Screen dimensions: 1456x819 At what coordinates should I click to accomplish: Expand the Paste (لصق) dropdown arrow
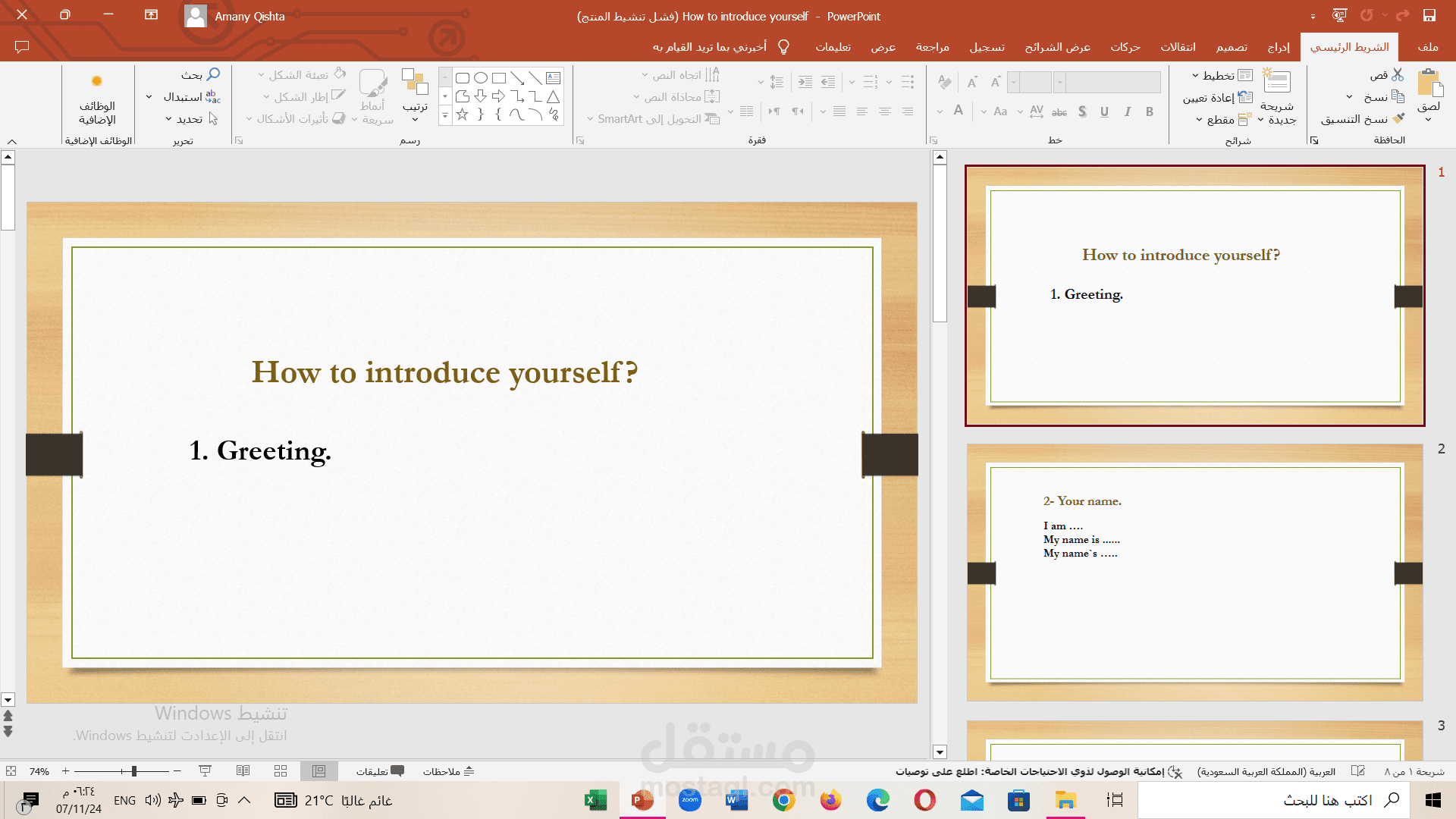(1428, 120)
